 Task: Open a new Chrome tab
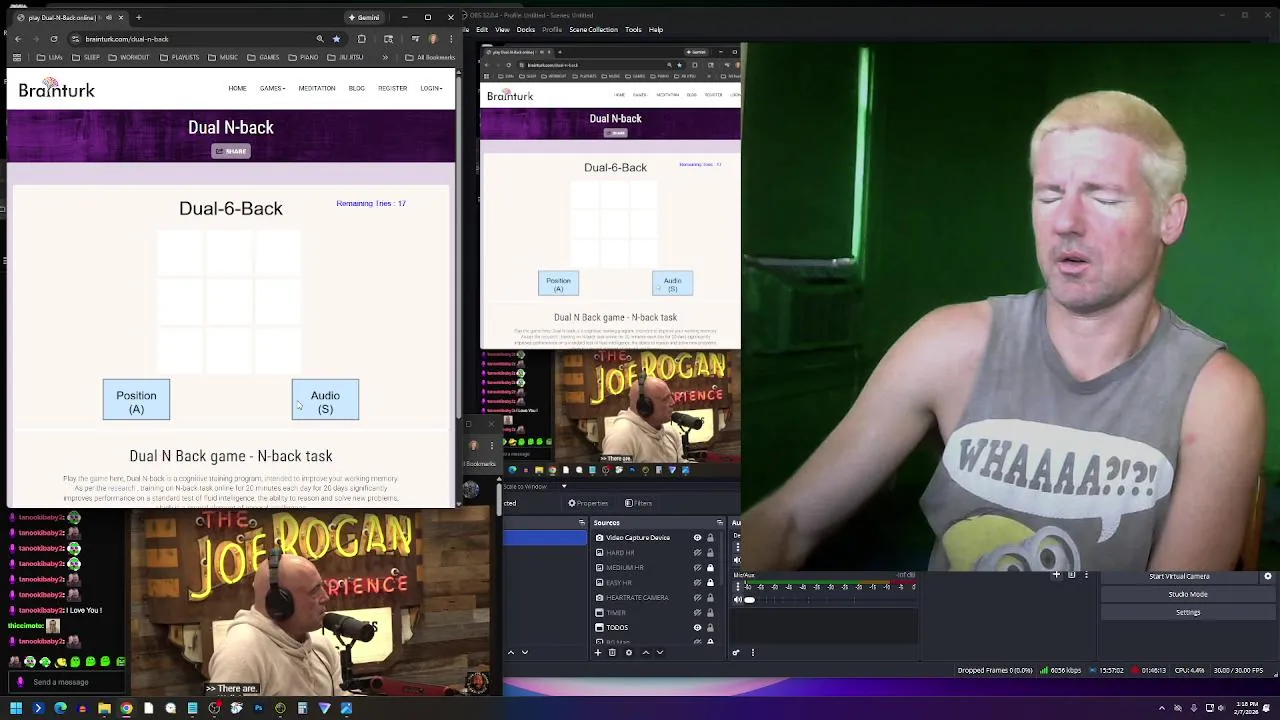139,17
